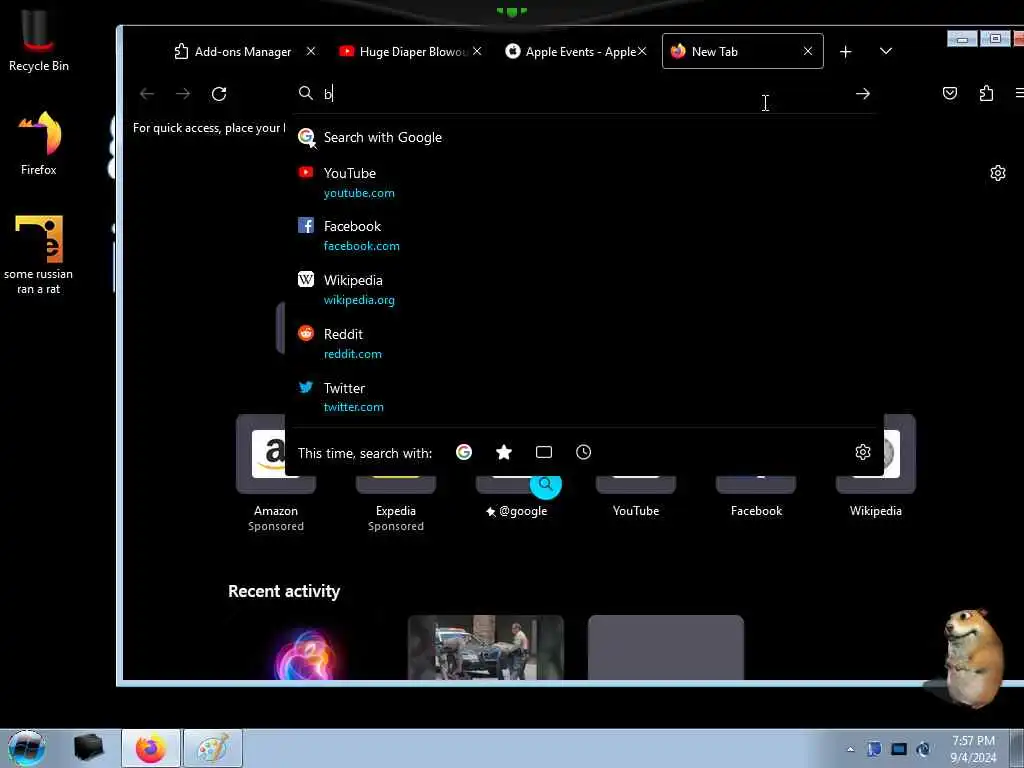Open the @google search shortcut
The height and width of the screenshot is (768, 1024).
click(x=516, y=498)
